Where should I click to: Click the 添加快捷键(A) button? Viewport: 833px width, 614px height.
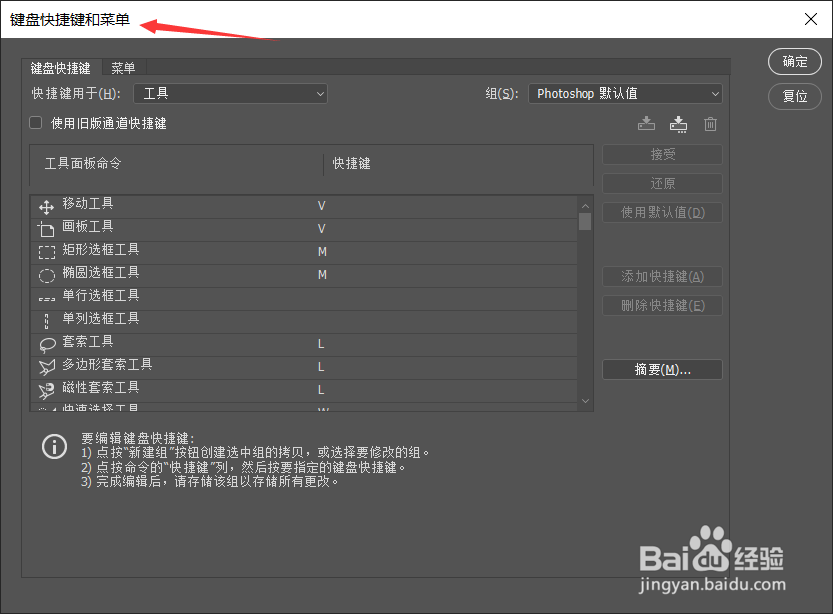662,276
